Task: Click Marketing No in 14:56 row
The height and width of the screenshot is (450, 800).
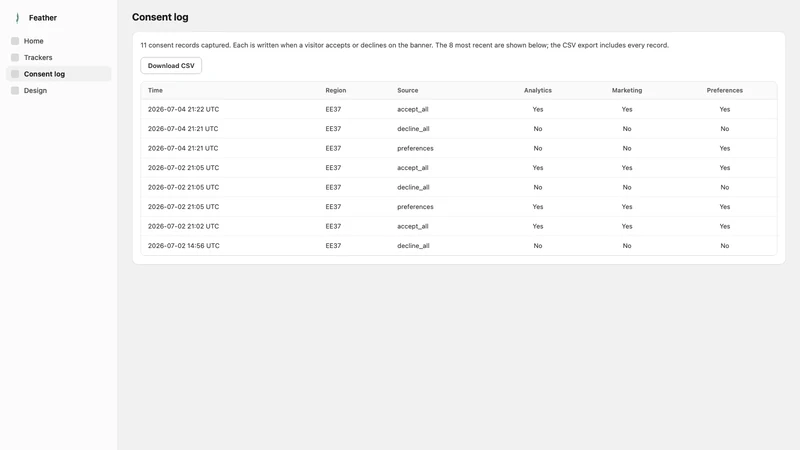Action: 627,245
